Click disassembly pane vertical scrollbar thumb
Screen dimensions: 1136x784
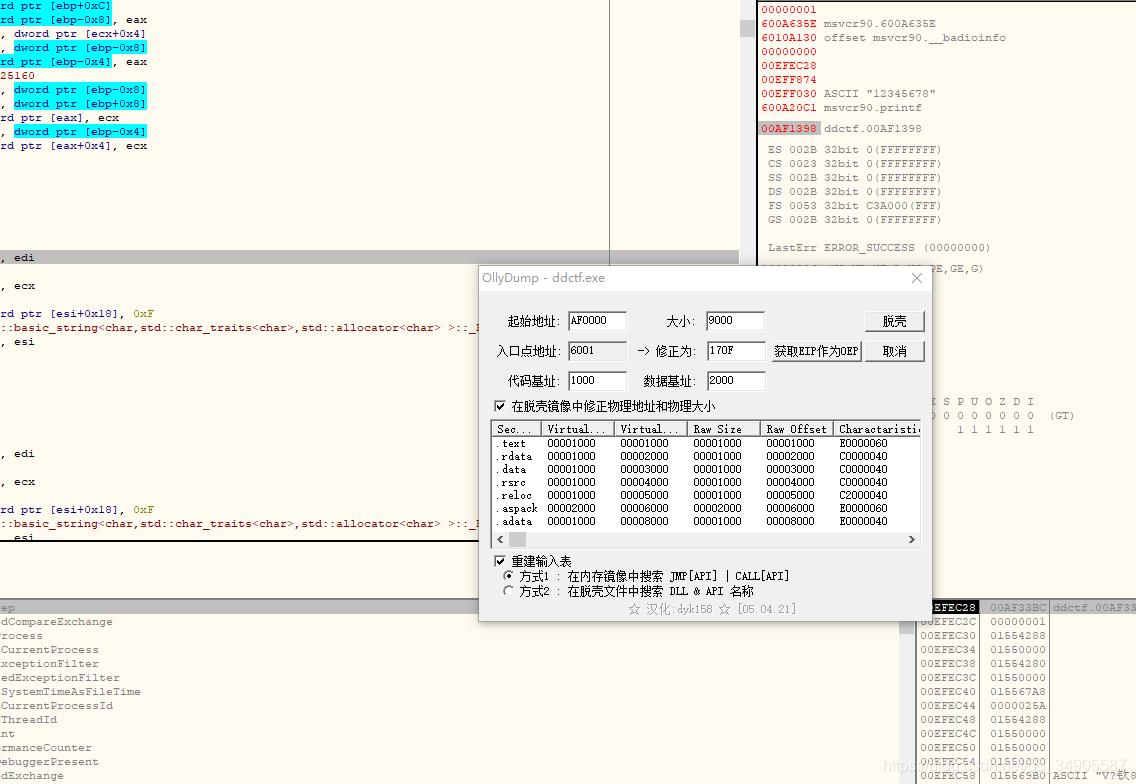coord(747,28)
